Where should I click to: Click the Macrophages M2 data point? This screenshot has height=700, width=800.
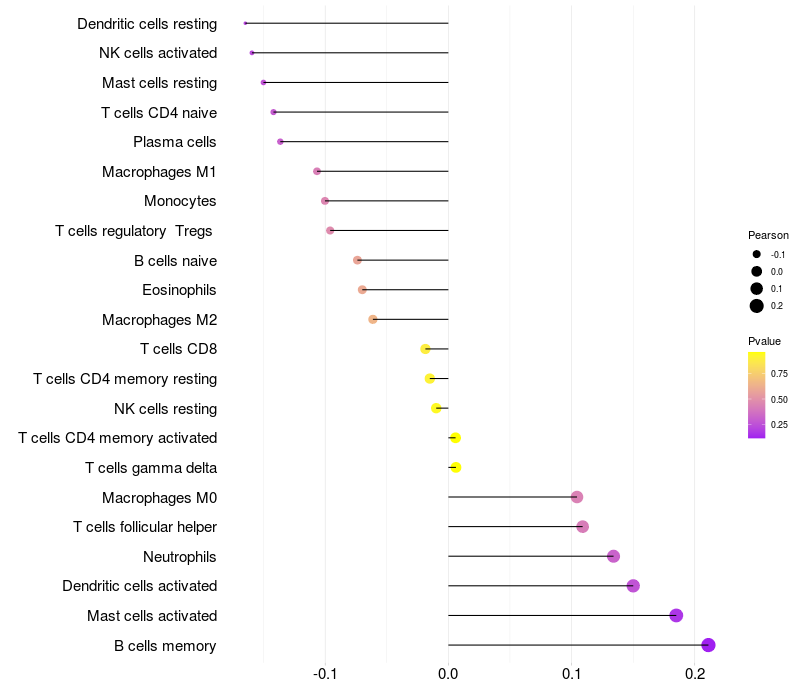pyautogui.click(x=373, y=320)
